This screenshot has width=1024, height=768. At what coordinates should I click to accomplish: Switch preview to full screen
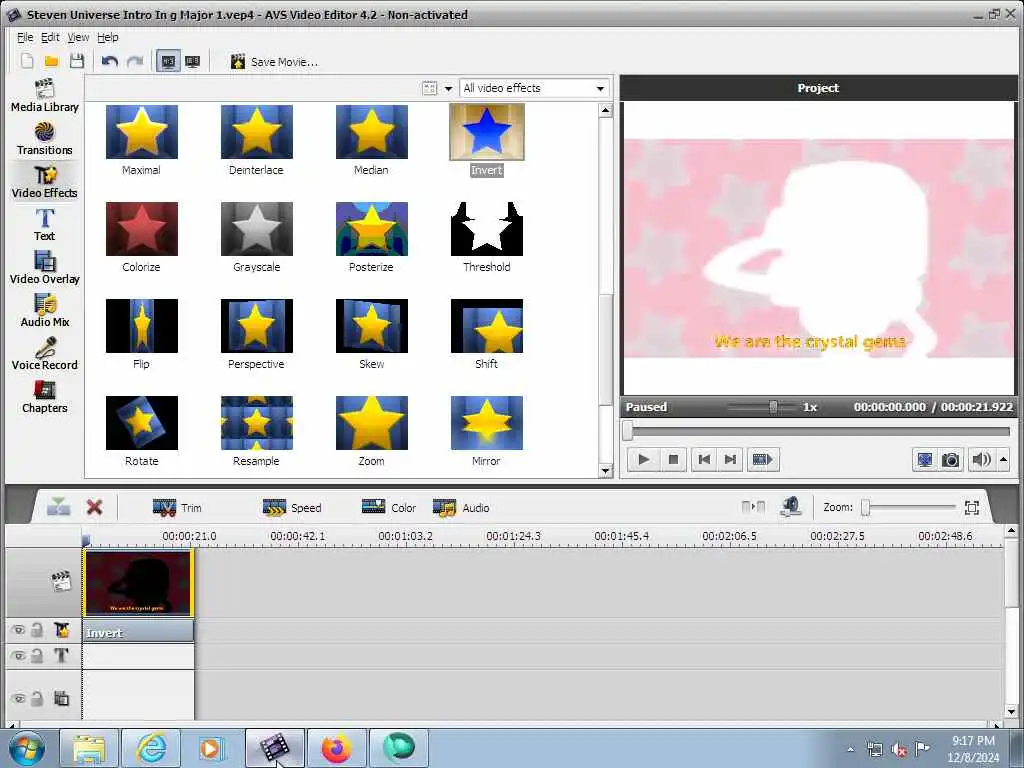coord(925,460)
